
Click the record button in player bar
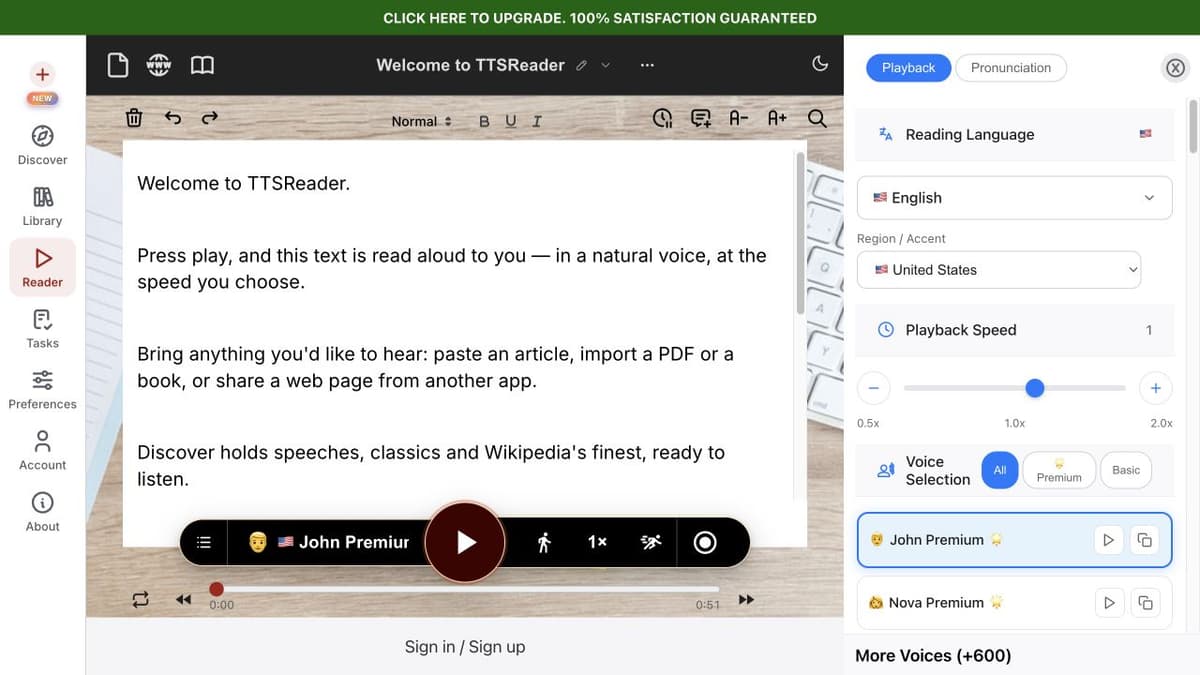point(705,542)
